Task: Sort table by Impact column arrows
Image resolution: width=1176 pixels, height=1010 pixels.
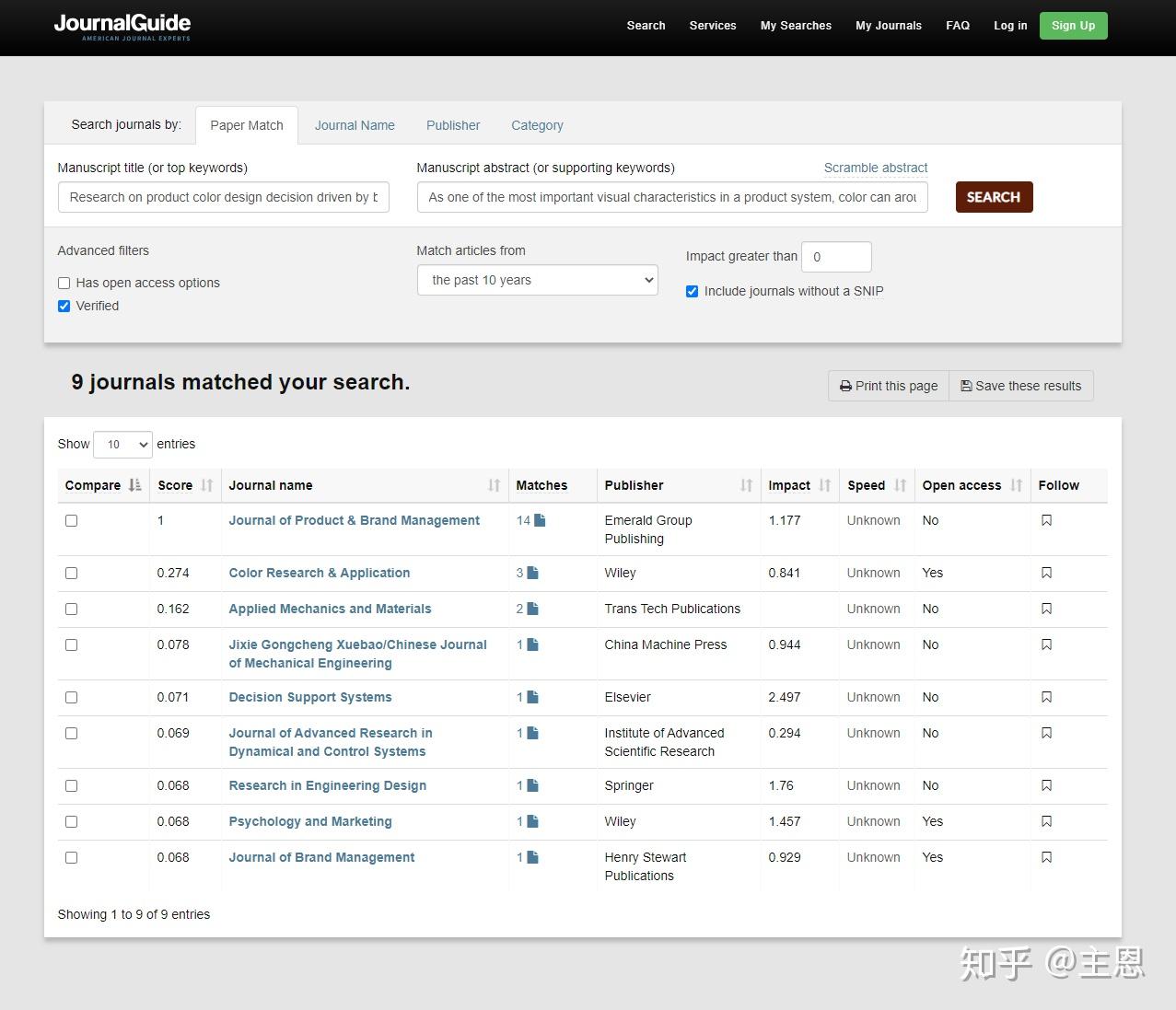Action: click(x=825, y=485)
